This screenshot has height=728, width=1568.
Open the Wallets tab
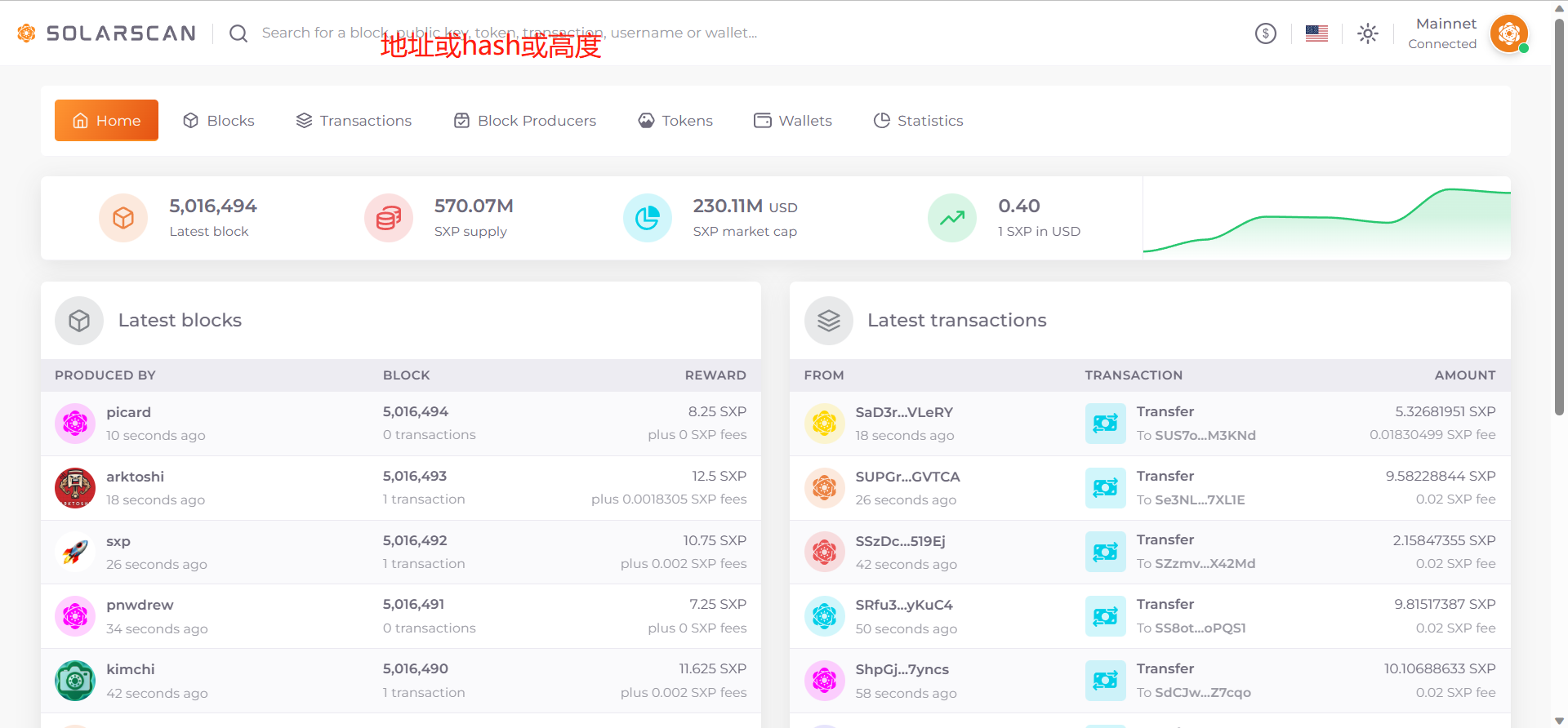793,121
